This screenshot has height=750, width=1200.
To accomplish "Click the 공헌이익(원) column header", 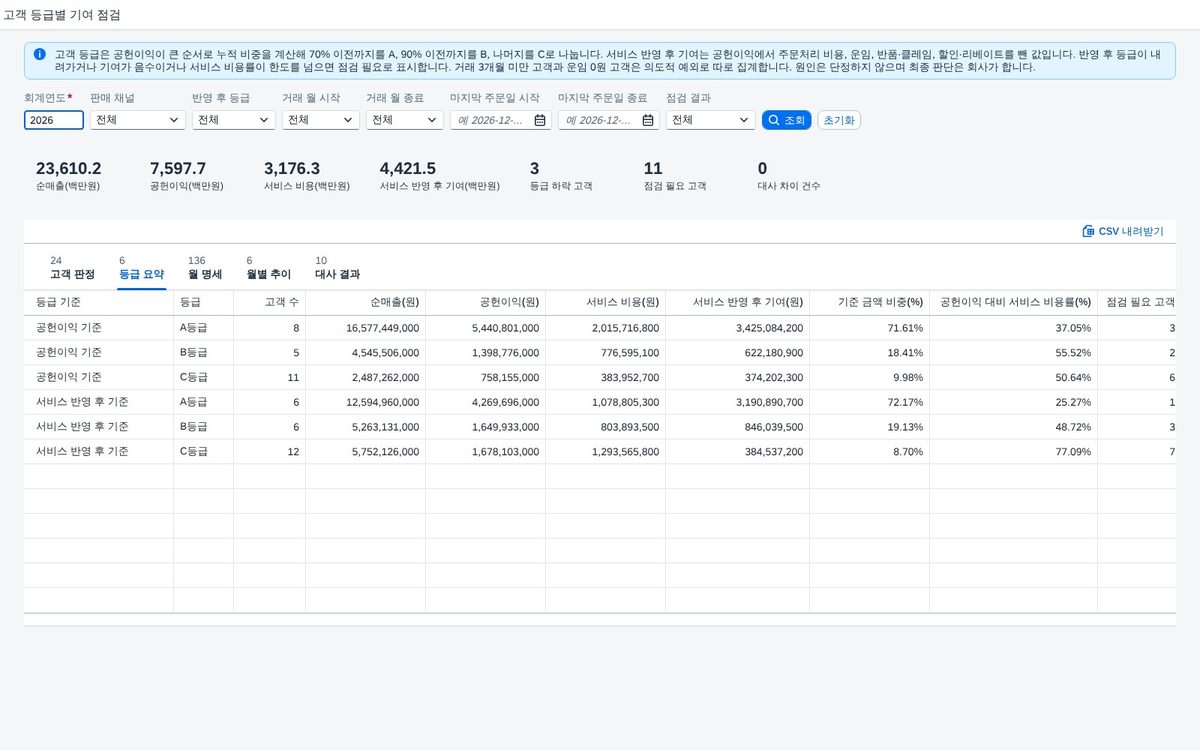I will pos(485,303).
